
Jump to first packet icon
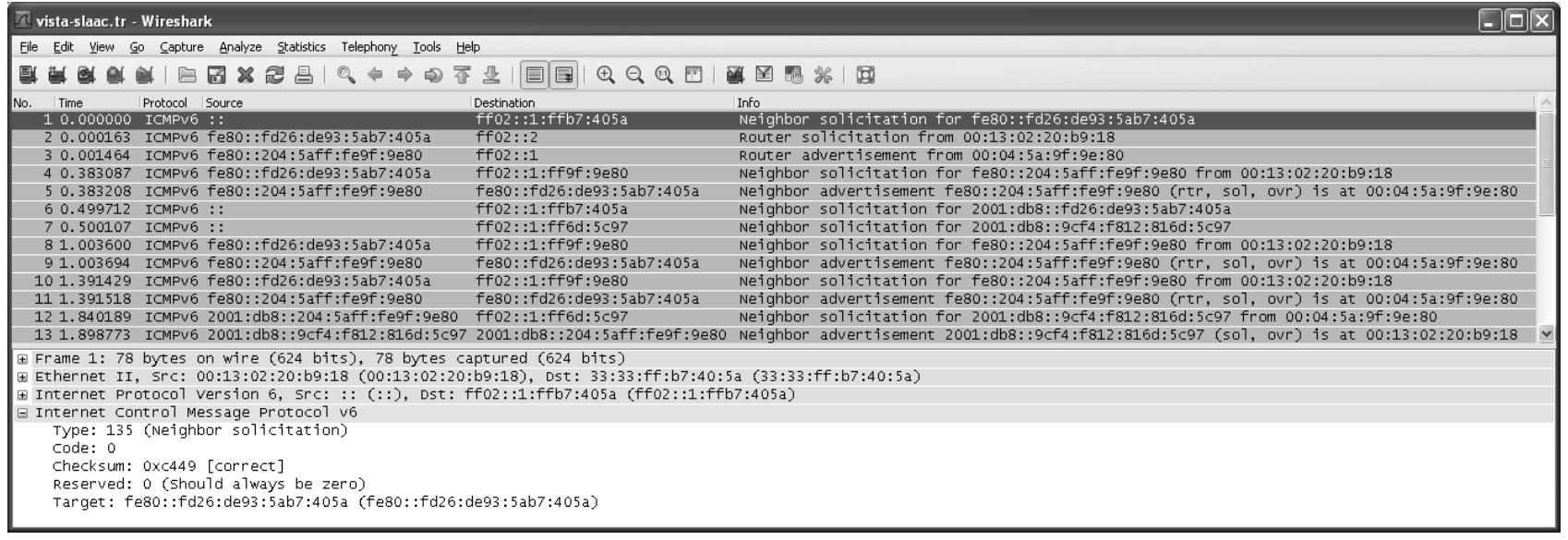pos(463,76)
